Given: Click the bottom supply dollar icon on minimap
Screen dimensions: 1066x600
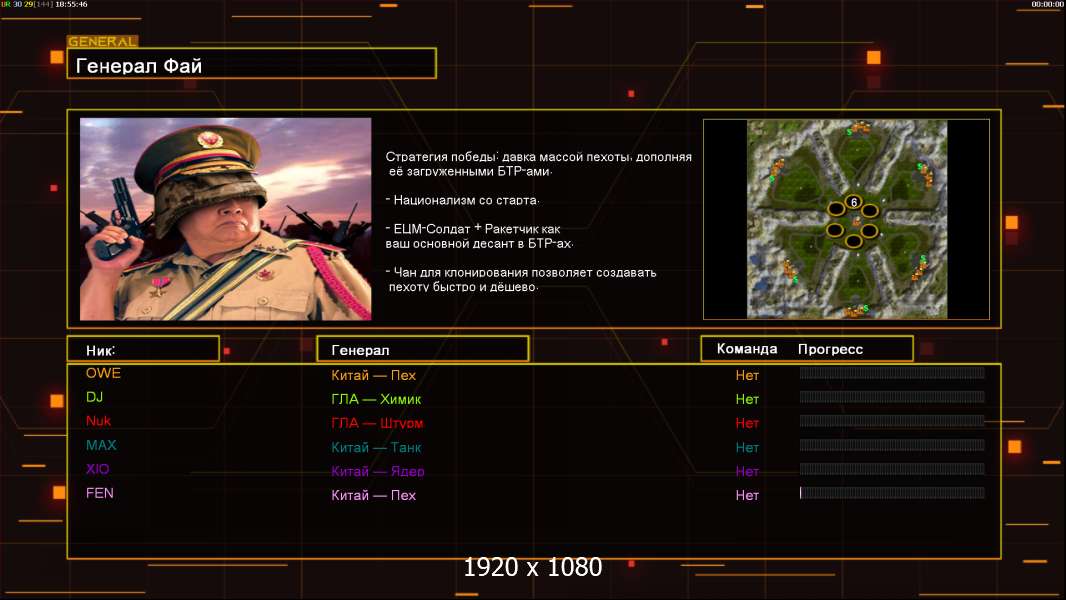Looking at the screenshot, I should 865,308.
